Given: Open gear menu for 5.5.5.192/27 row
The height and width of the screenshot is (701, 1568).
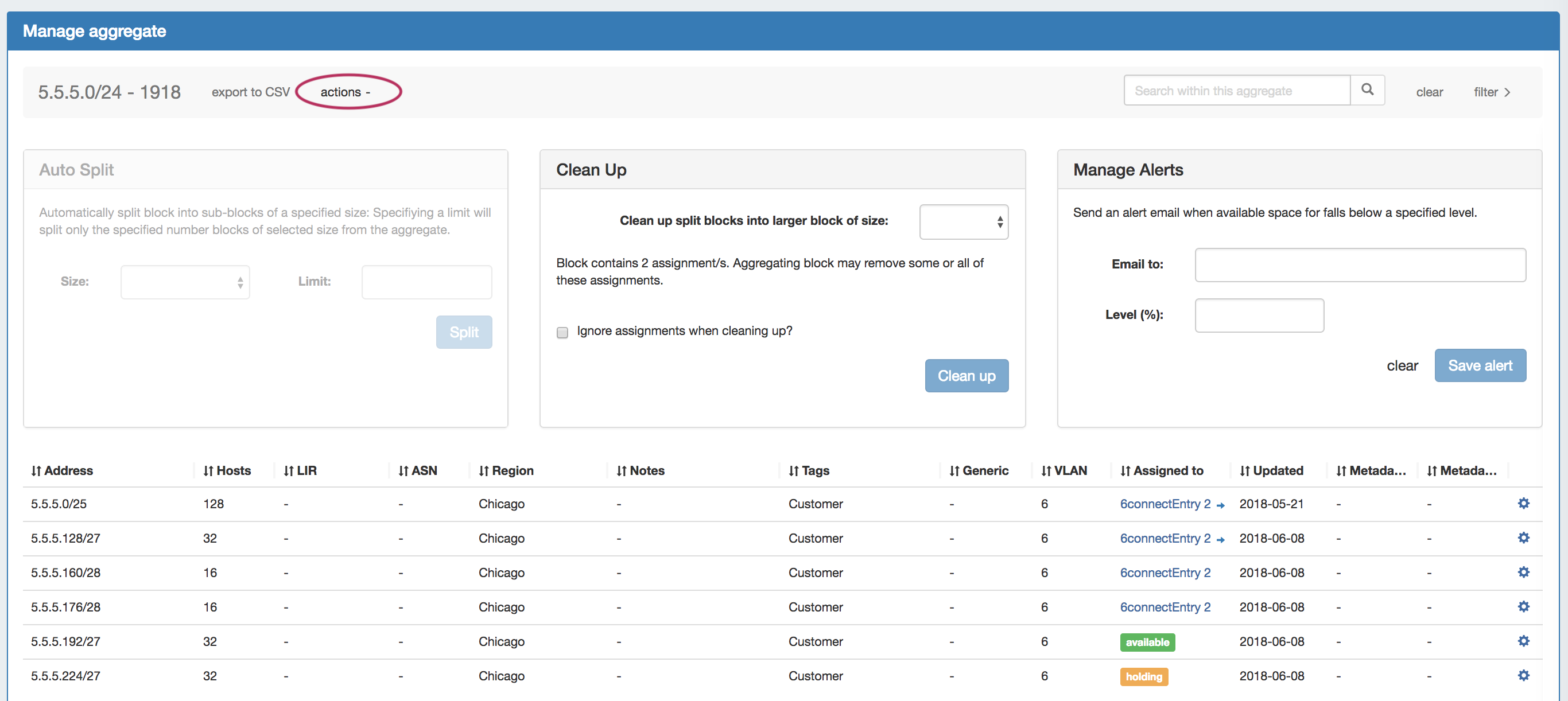Looking at the screenshot, I should click(1523, 641).
